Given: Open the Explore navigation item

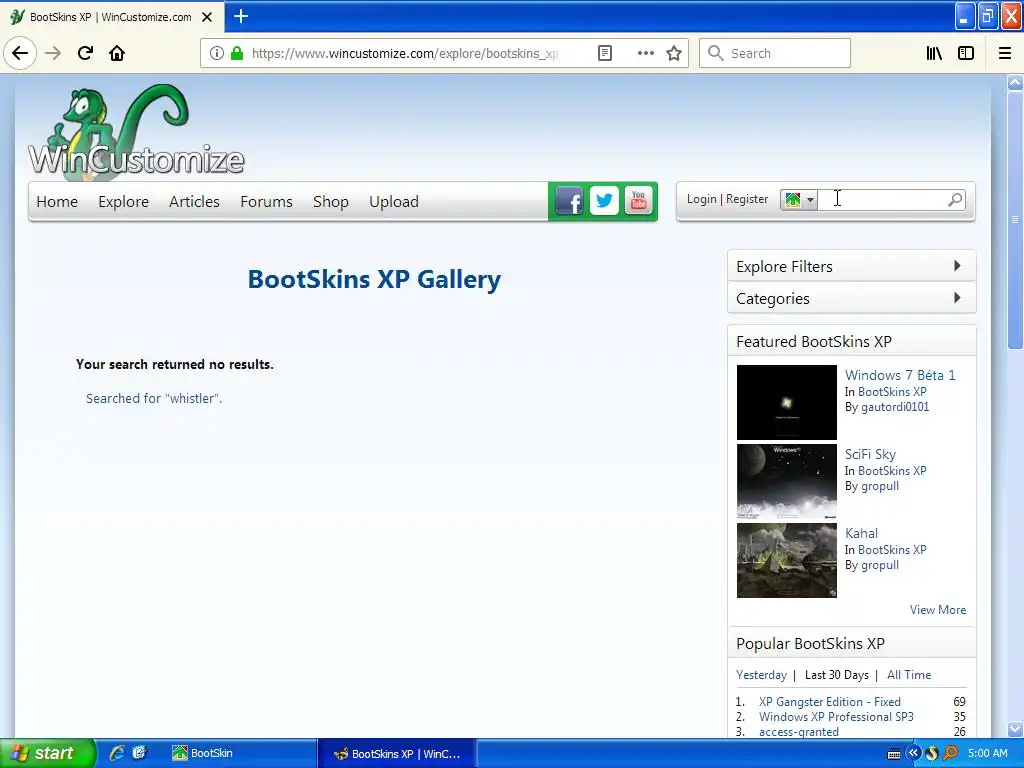Looking at the screenshot, I should pyautogui.click(x=123, y=202).
